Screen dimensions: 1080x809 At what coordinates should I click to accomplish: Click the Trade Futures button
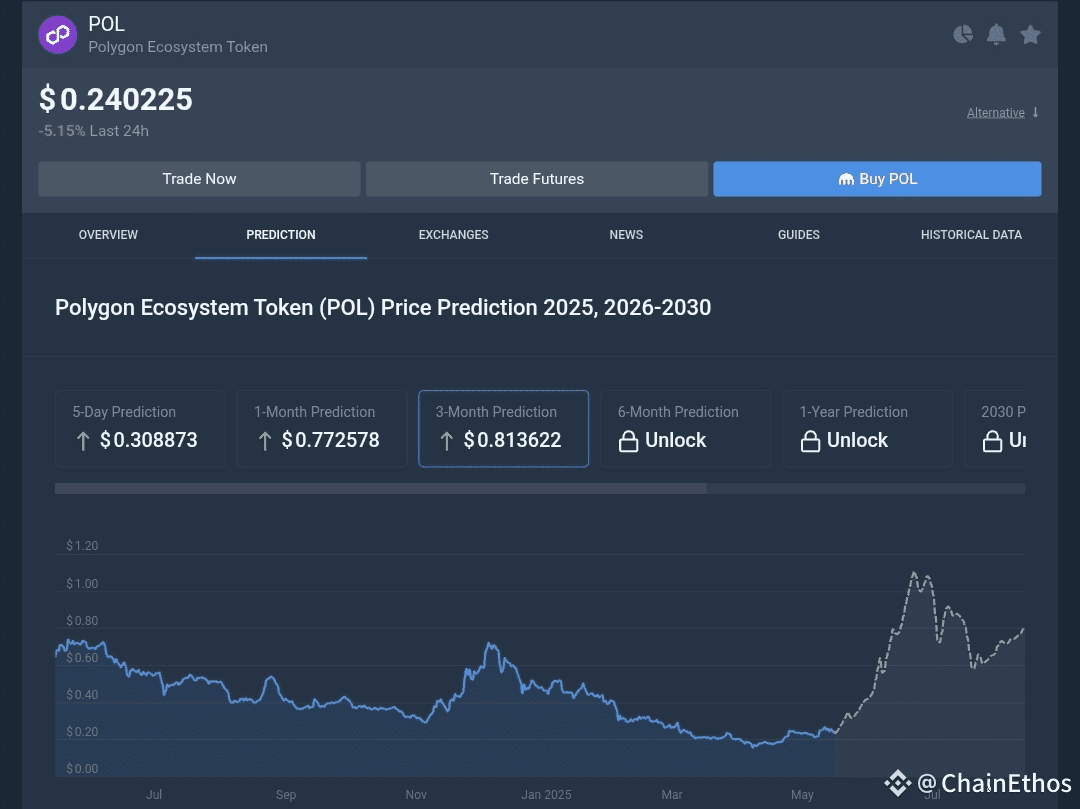pos(537,179)
